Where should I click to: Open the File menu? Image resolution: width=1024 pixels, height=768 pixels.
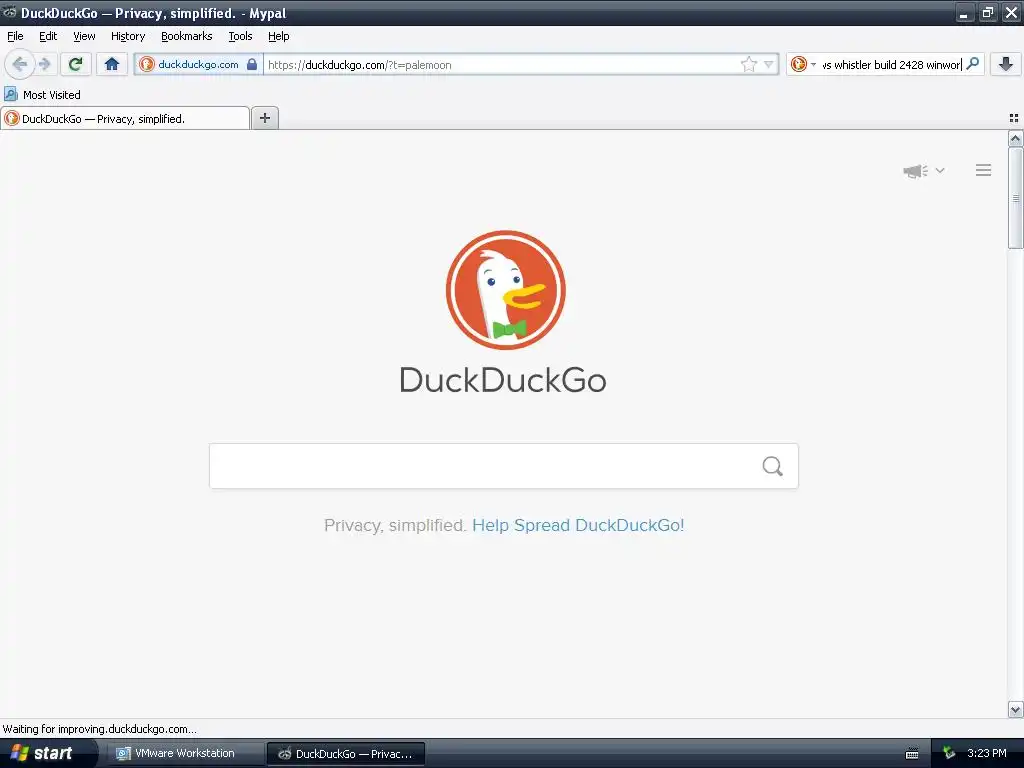coord(15,36)
